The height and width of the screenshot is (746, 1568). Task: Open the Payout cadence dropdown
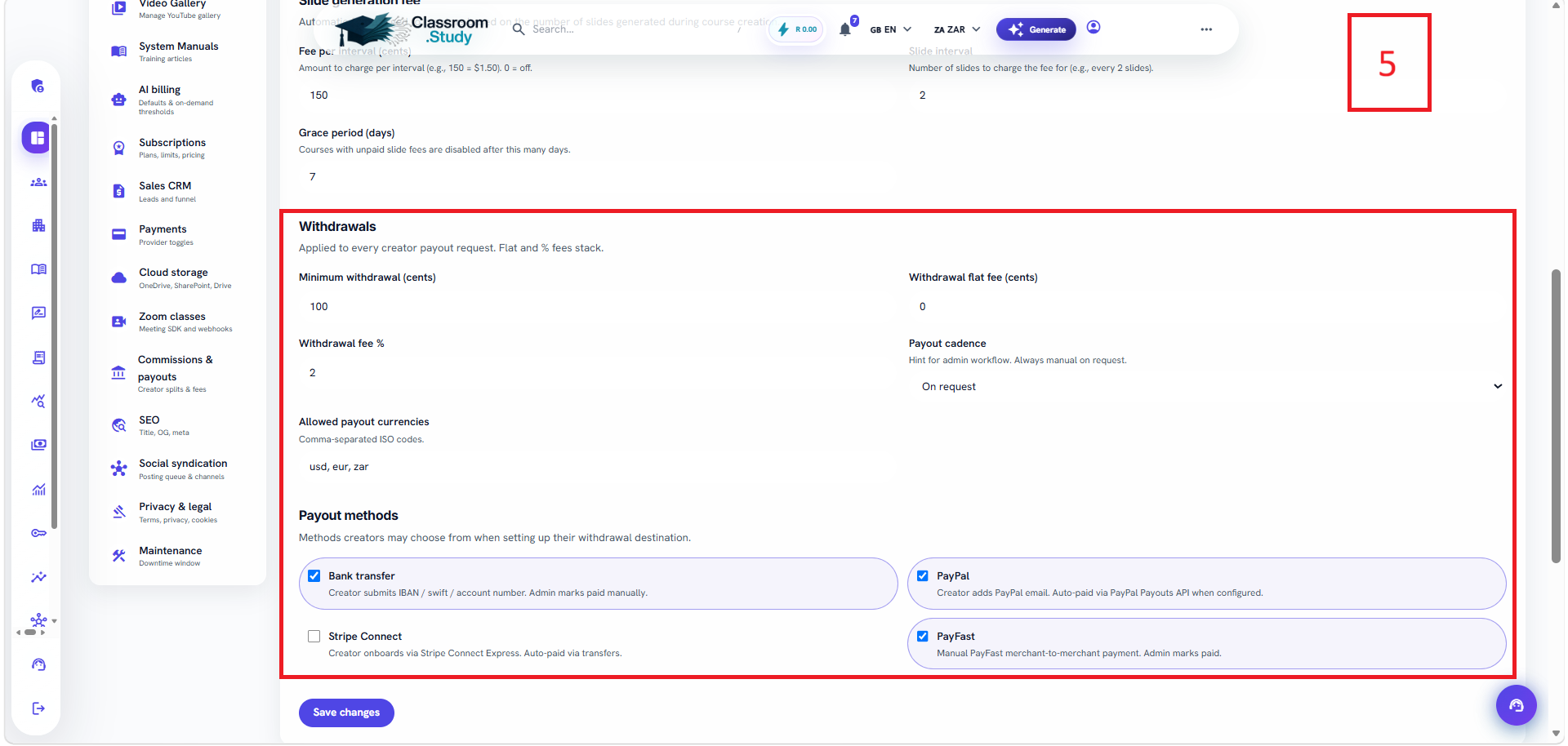pyautogui.click(x=1208, y=387)
